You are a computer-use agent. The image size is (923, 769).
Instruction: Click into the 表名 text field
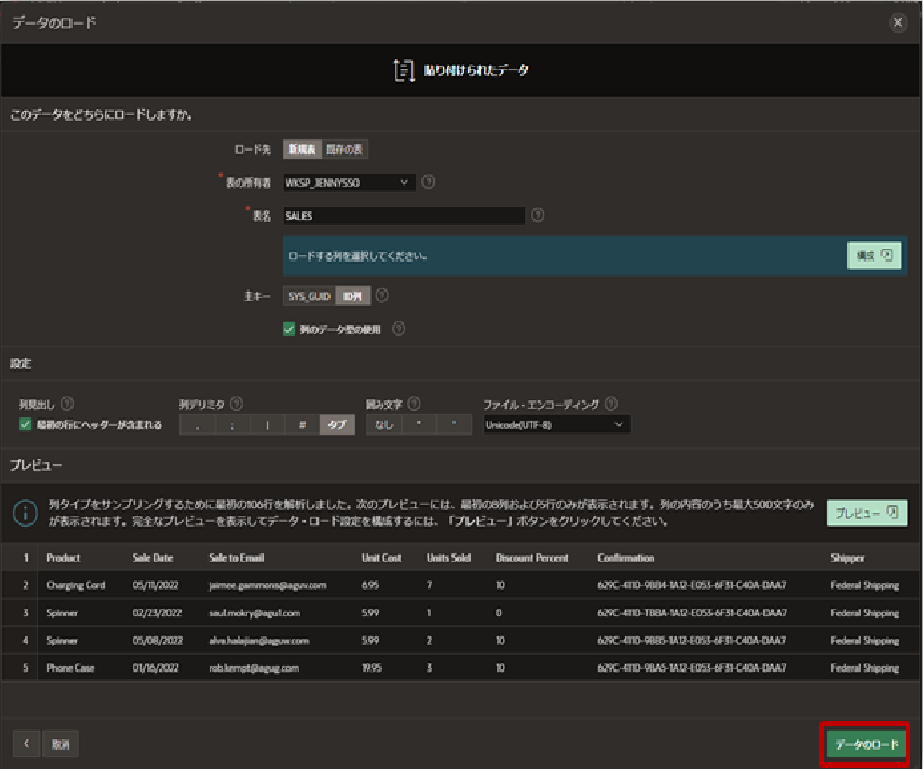coord(404,215)
